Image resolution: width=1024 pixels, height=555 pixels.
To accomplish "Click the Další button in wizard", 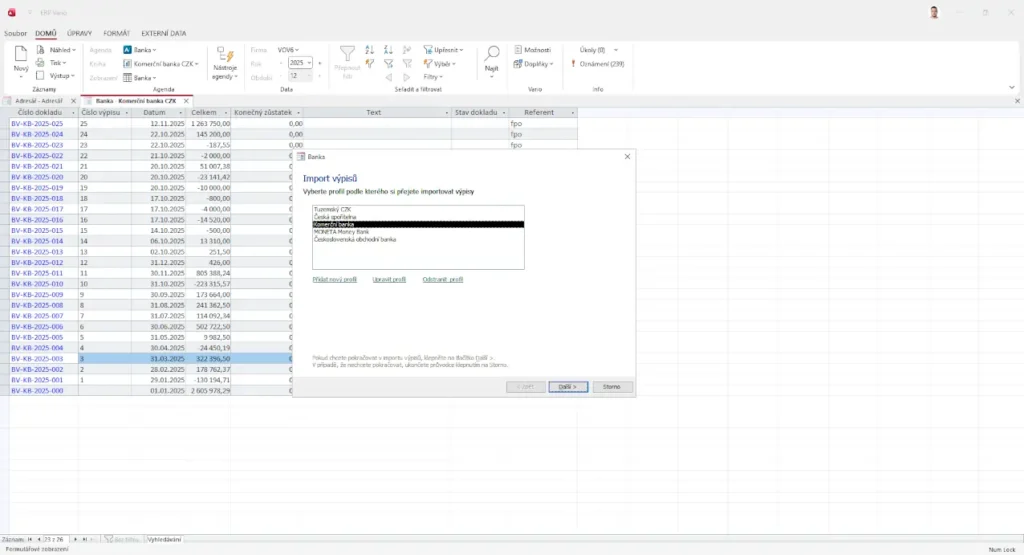I will 568,386.
